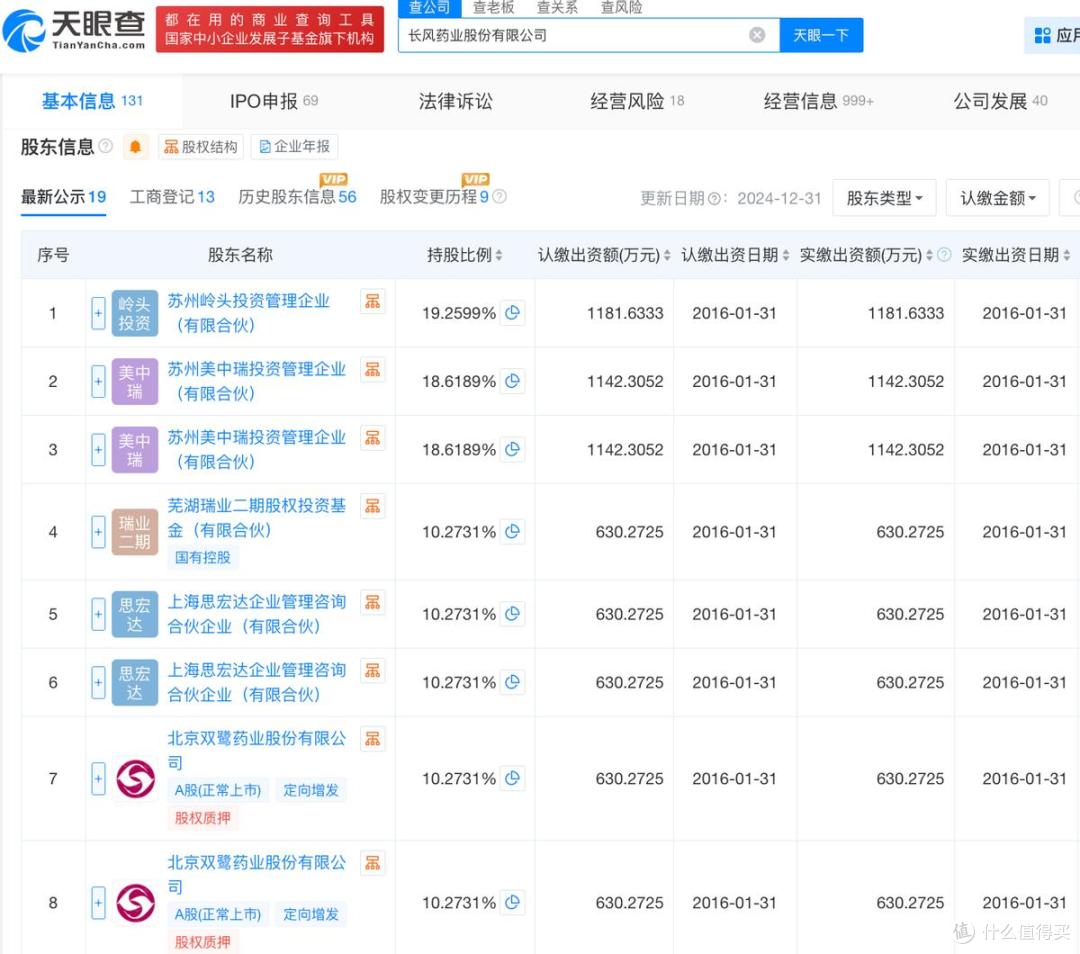Click the 股权质押 red tag in row 7

pos(202,818)
